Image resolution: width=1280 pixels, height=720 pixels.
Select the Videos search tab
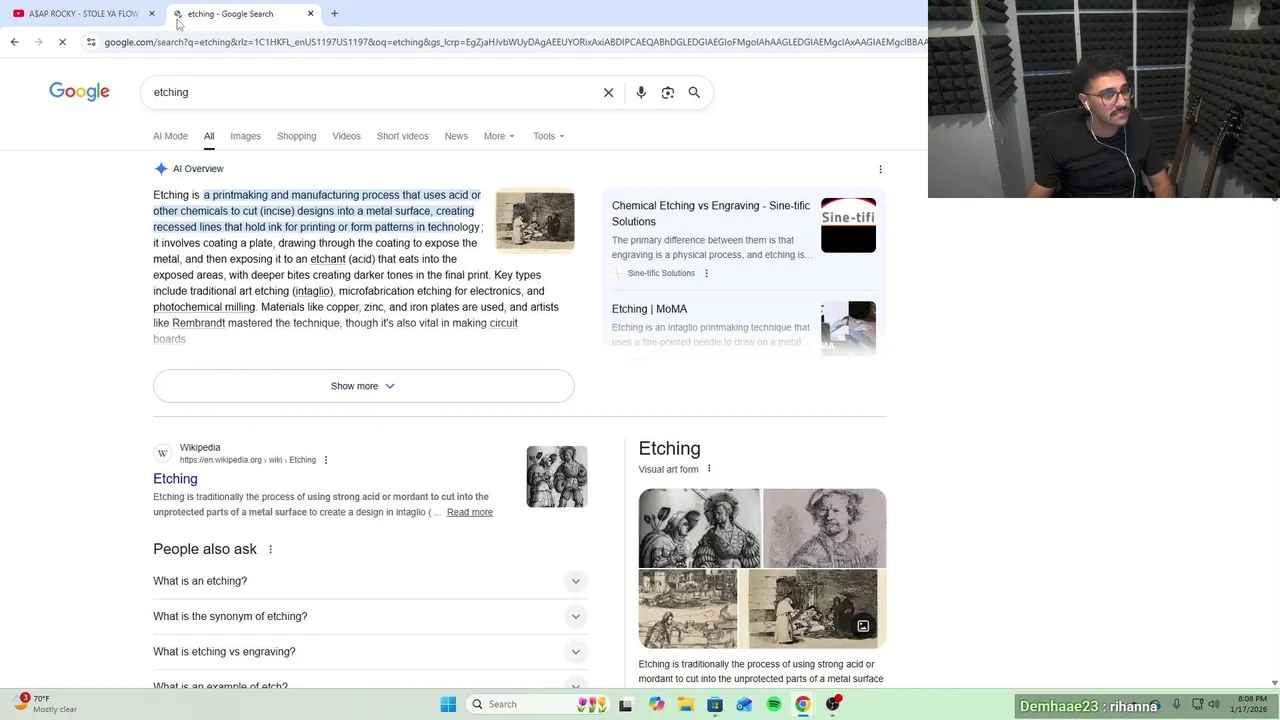point(346,136)
